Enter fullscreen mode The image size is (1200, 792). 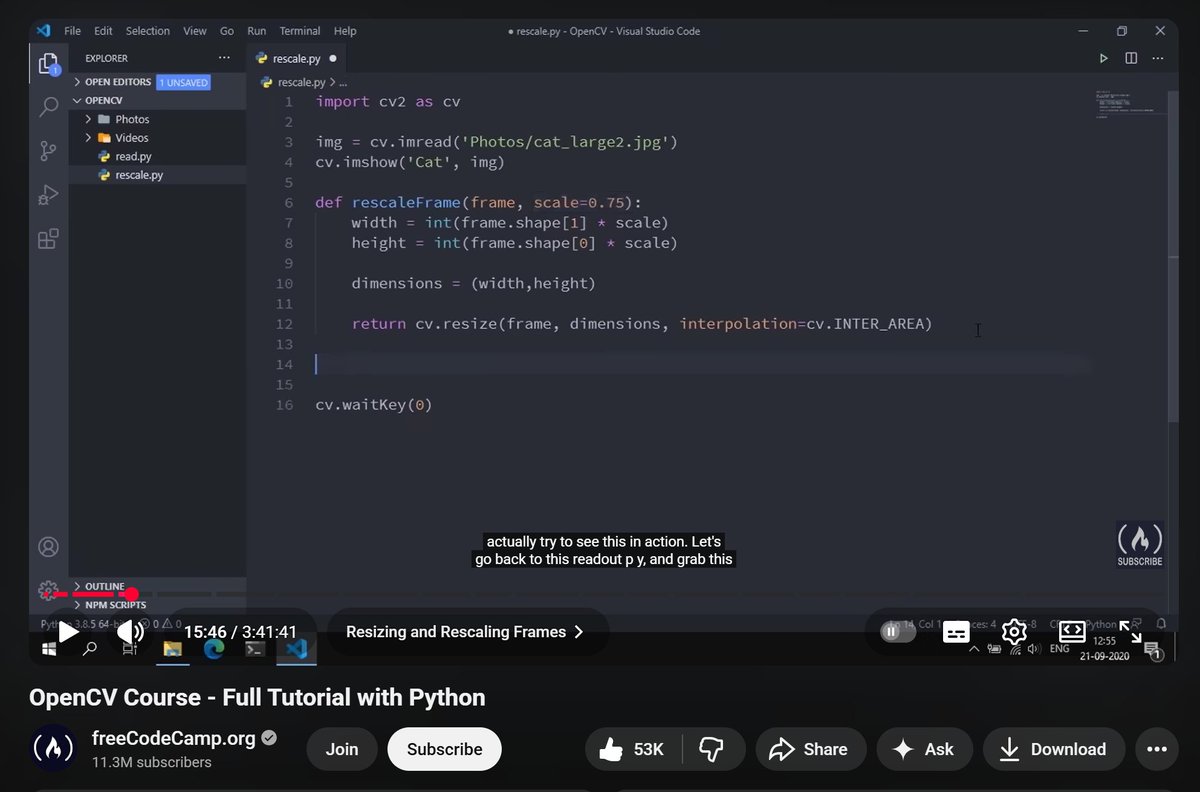pos(1131,632)
